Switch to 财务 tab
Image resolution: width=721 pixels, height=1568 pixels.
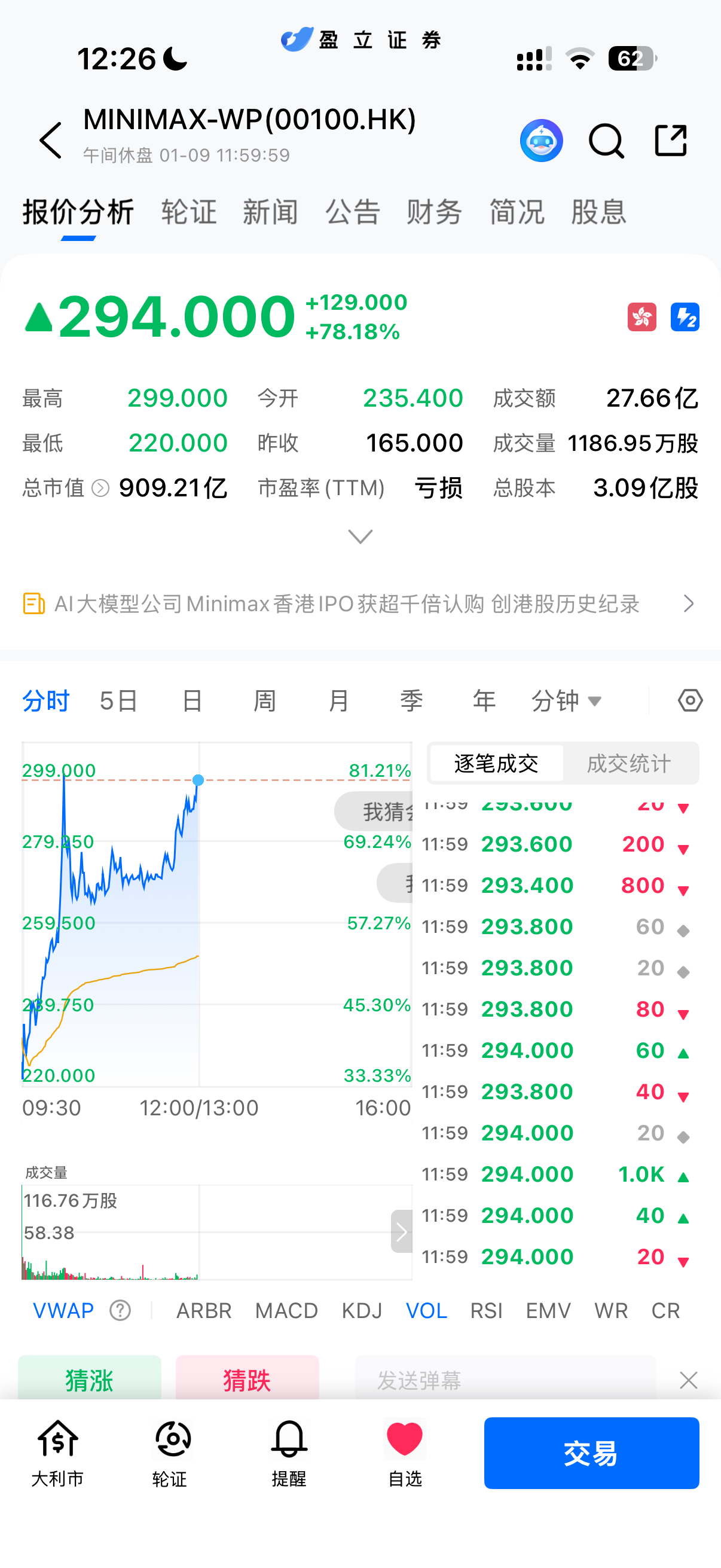[435, 212]
